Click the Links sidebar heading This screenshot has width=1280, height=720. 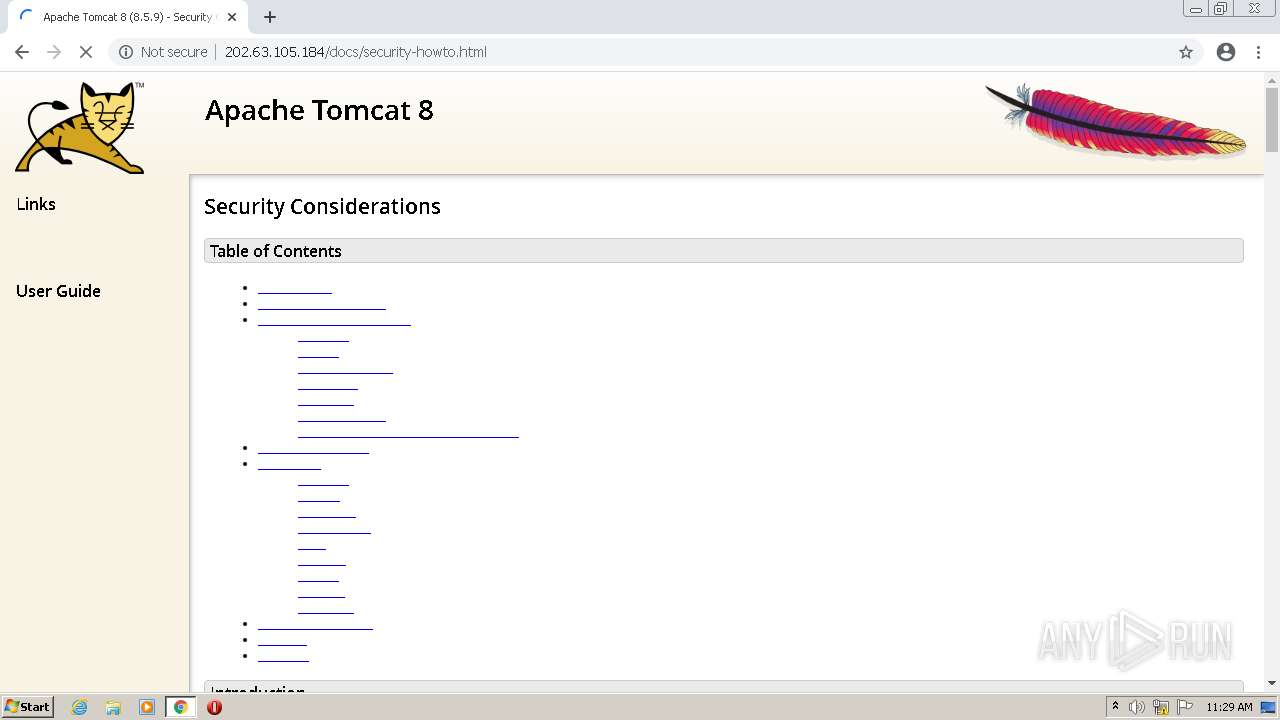(x=36, y=204)
